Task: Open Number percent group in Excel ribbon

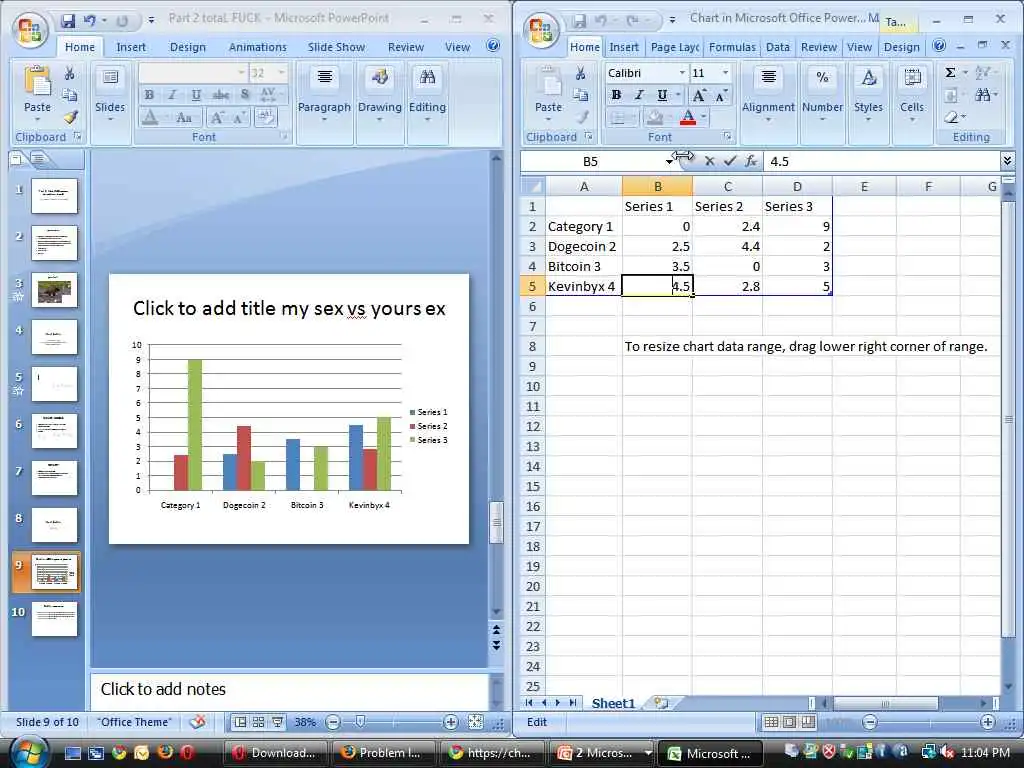Action: click(x=822, y=94)
